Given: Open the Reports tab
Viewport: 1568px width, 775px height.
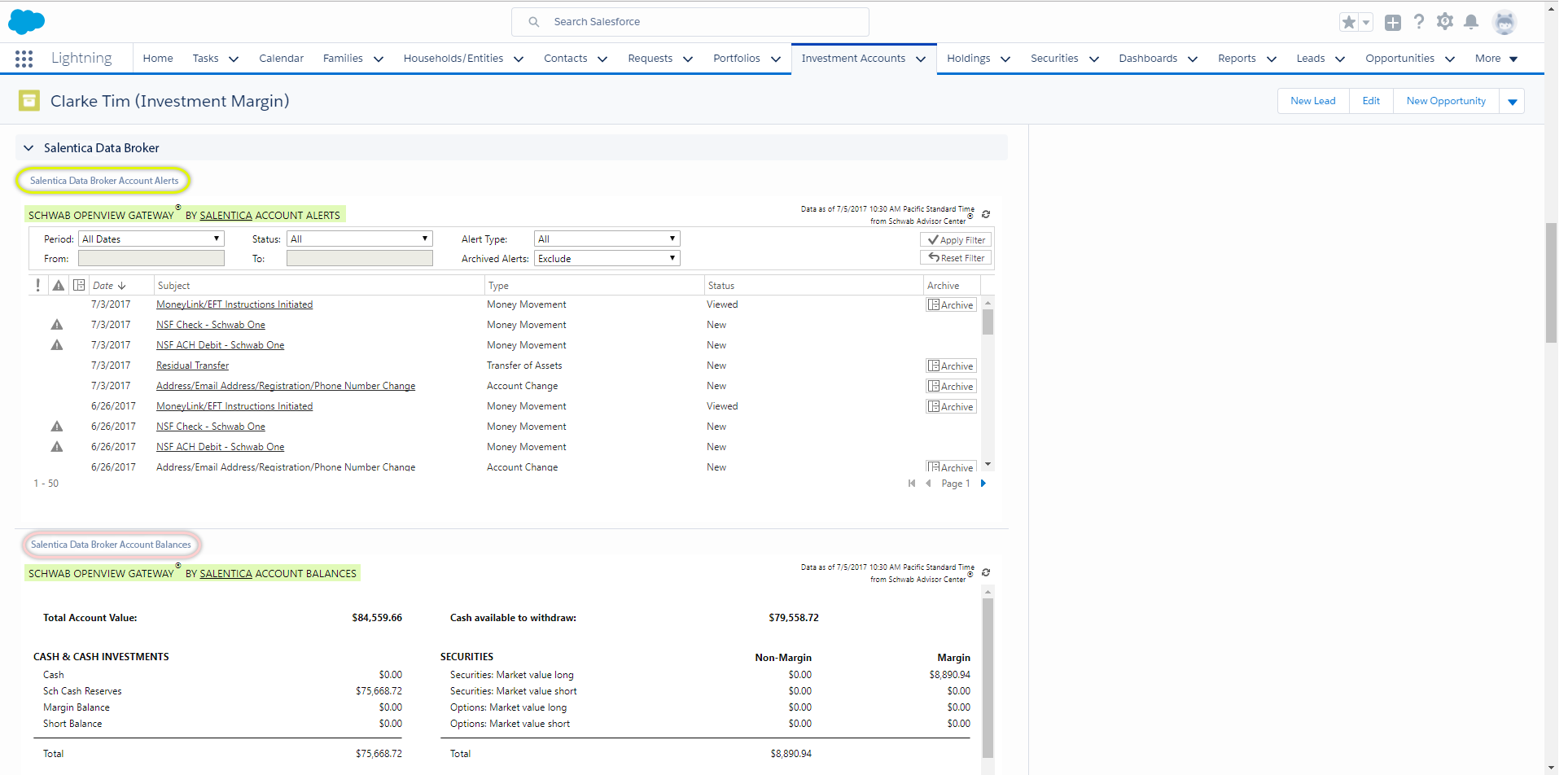Looking at the screenshot, I should pos(1237,59).
